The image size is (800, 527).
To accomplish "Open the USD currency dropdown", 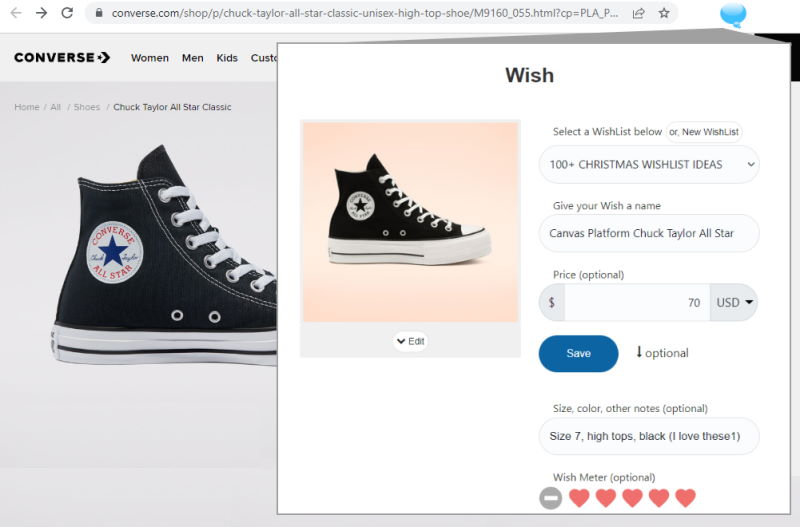I will coord(733,302).
